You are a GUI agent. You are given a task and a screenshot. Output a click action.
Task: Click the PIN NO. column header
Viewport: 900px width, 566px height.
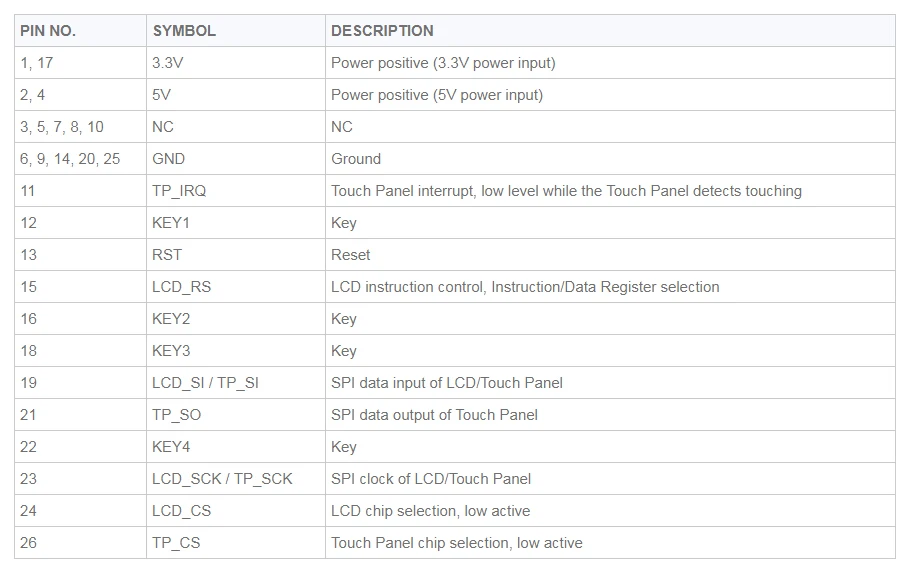coord(80,30)
